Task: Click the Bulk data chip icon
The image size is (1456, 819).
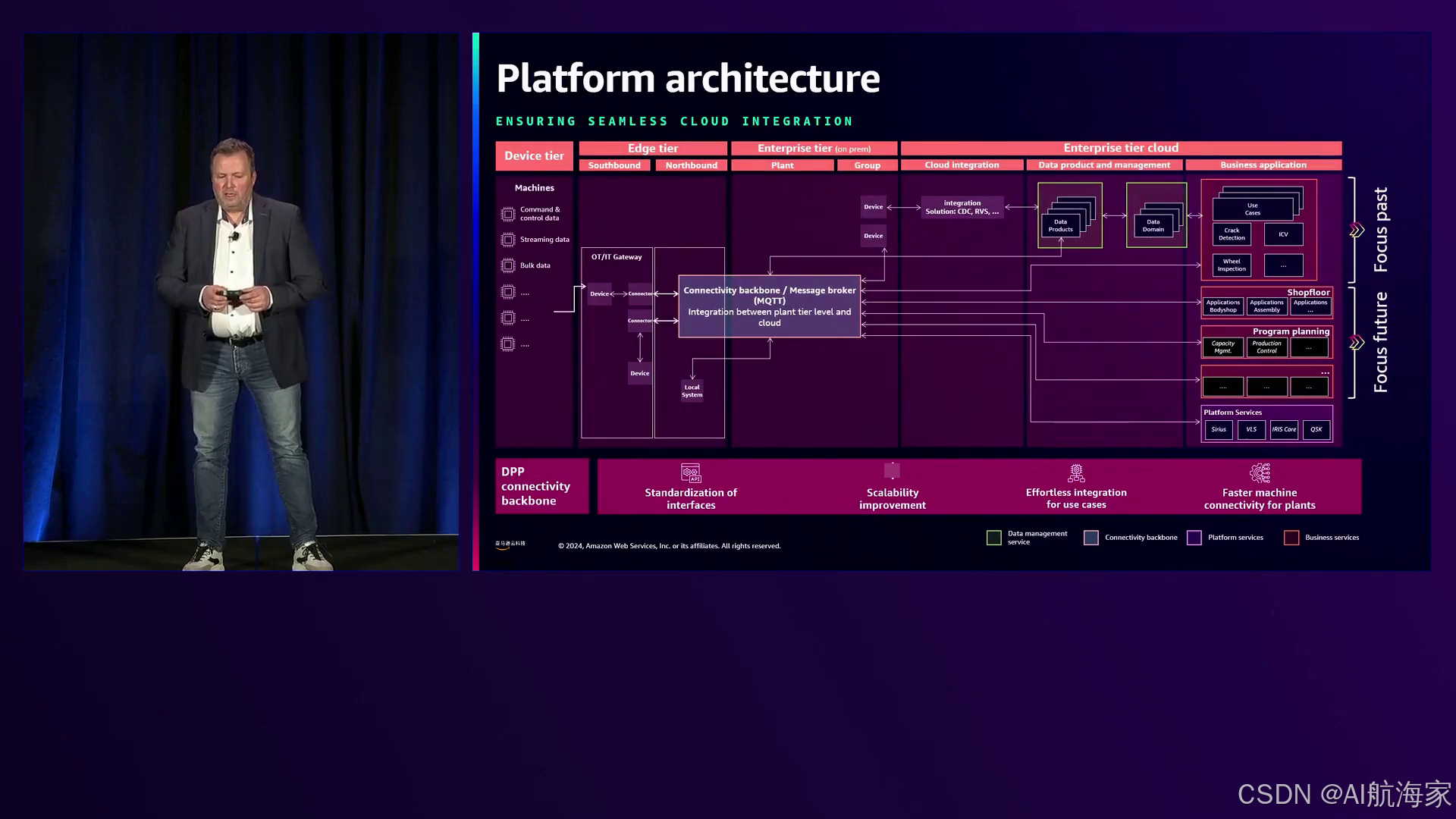Action: (x=508, y=265)
